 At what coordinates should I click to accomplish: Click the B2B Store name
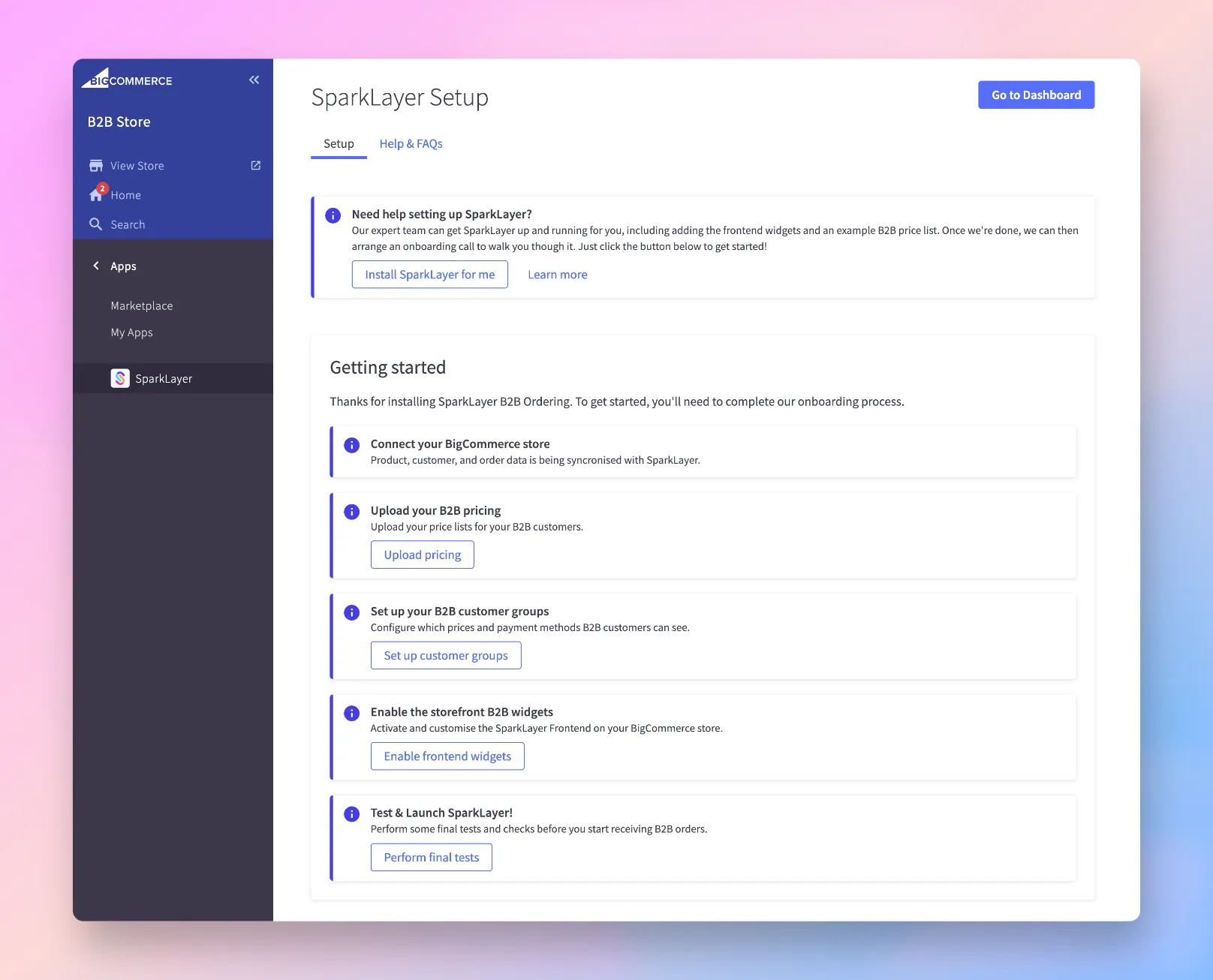coord(119,122)
